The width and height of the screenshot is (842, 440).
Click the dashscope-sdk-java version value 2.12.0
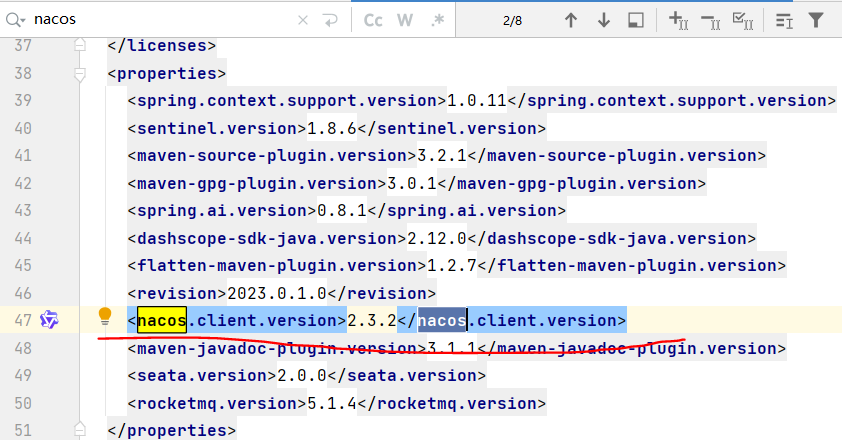(x=437, y=239)
